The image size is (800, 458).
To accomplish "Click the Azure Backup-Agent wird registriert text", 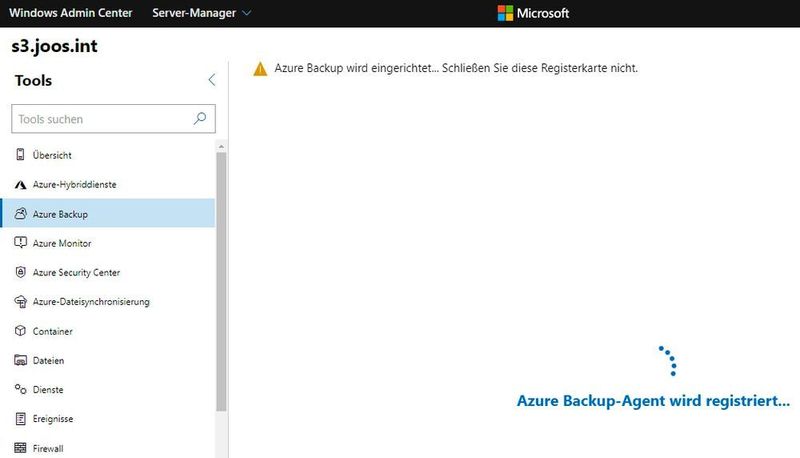I will tap(654, 401).
